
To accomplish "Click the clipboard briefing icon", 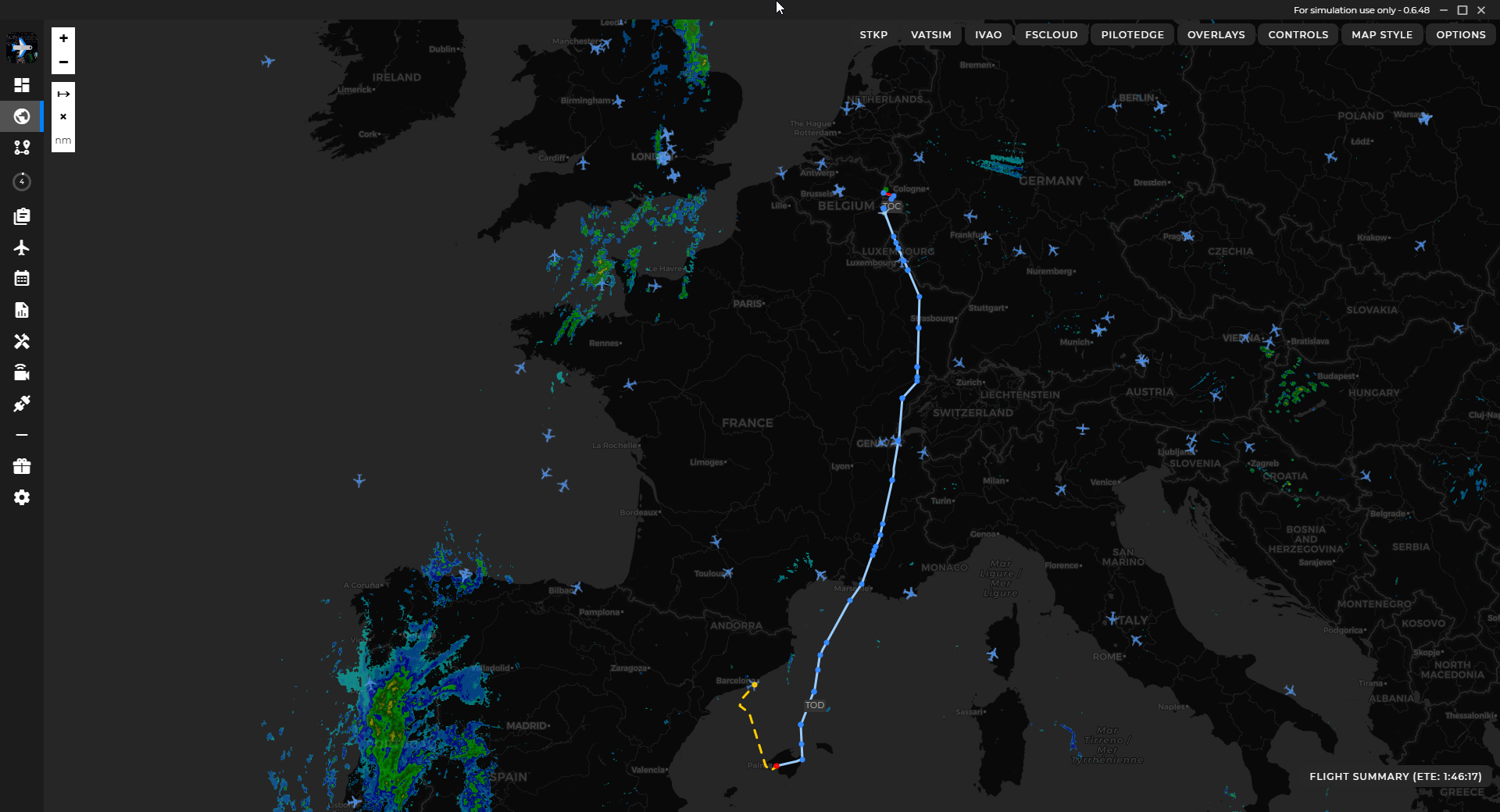I will 22,216.
